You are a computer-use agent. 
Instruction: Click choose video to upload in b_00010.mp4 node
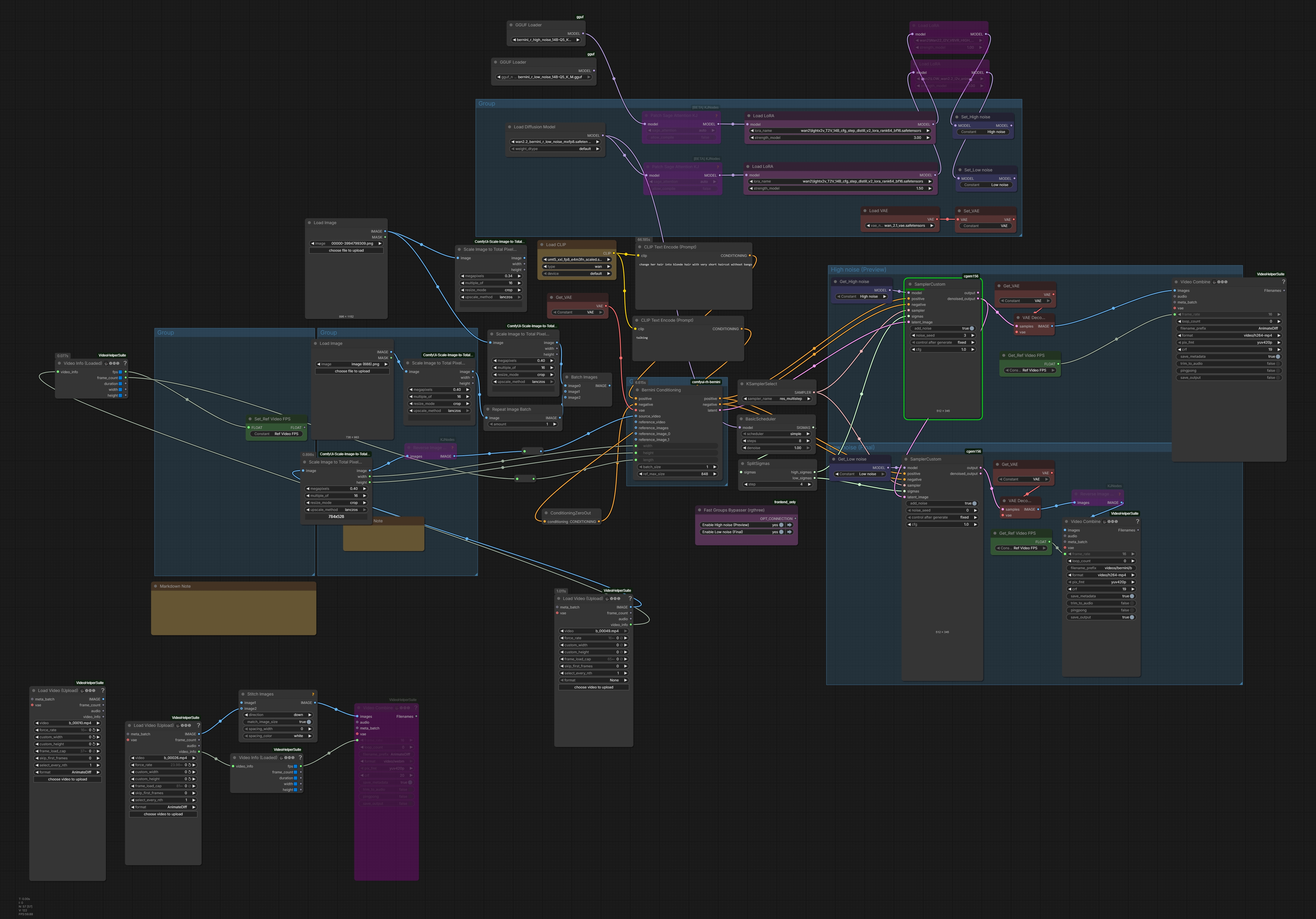[x=68, y=780]
